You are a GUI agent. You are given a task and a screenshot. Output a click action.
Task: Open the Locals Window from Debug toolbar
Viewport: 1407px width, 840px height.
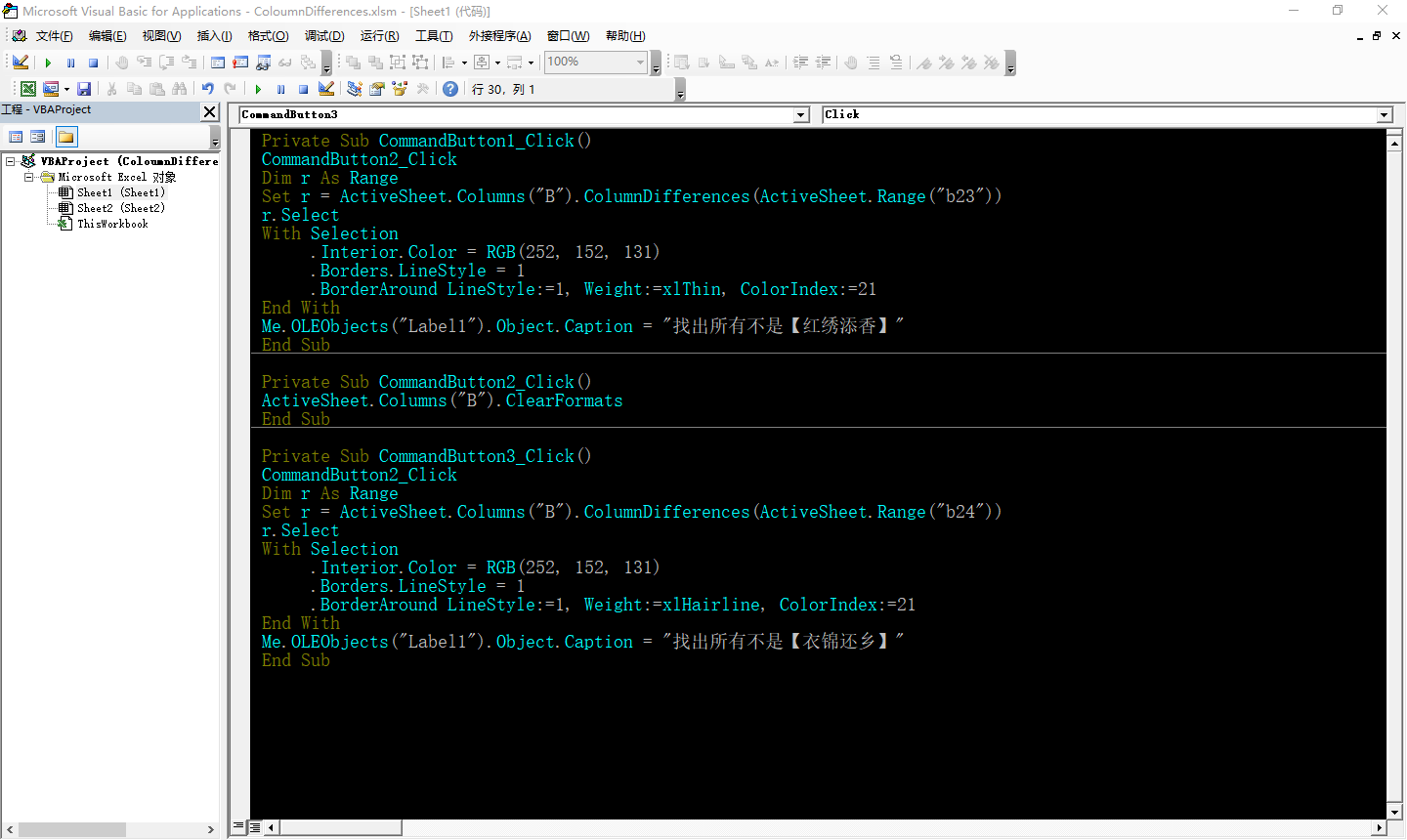pyautogui.click(x=217, y=63)
